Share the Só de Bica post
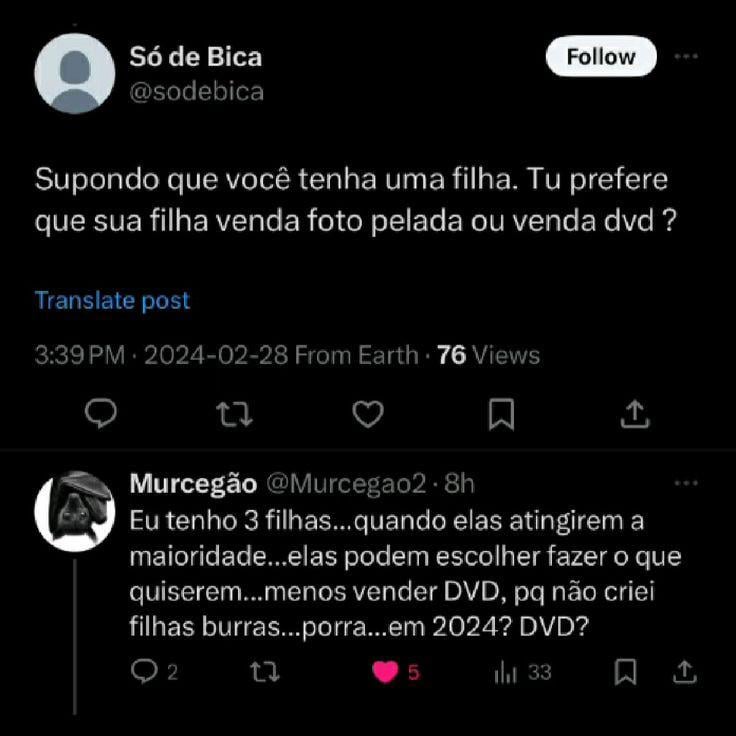 pyautogui.click(x=635, y=414)
